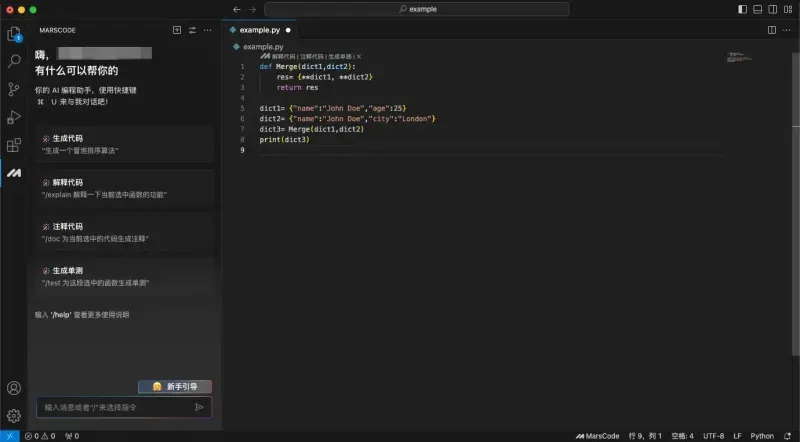Screen dimensions: 800x442
Task: Open notifications bell icon
Action: point(788,436)
